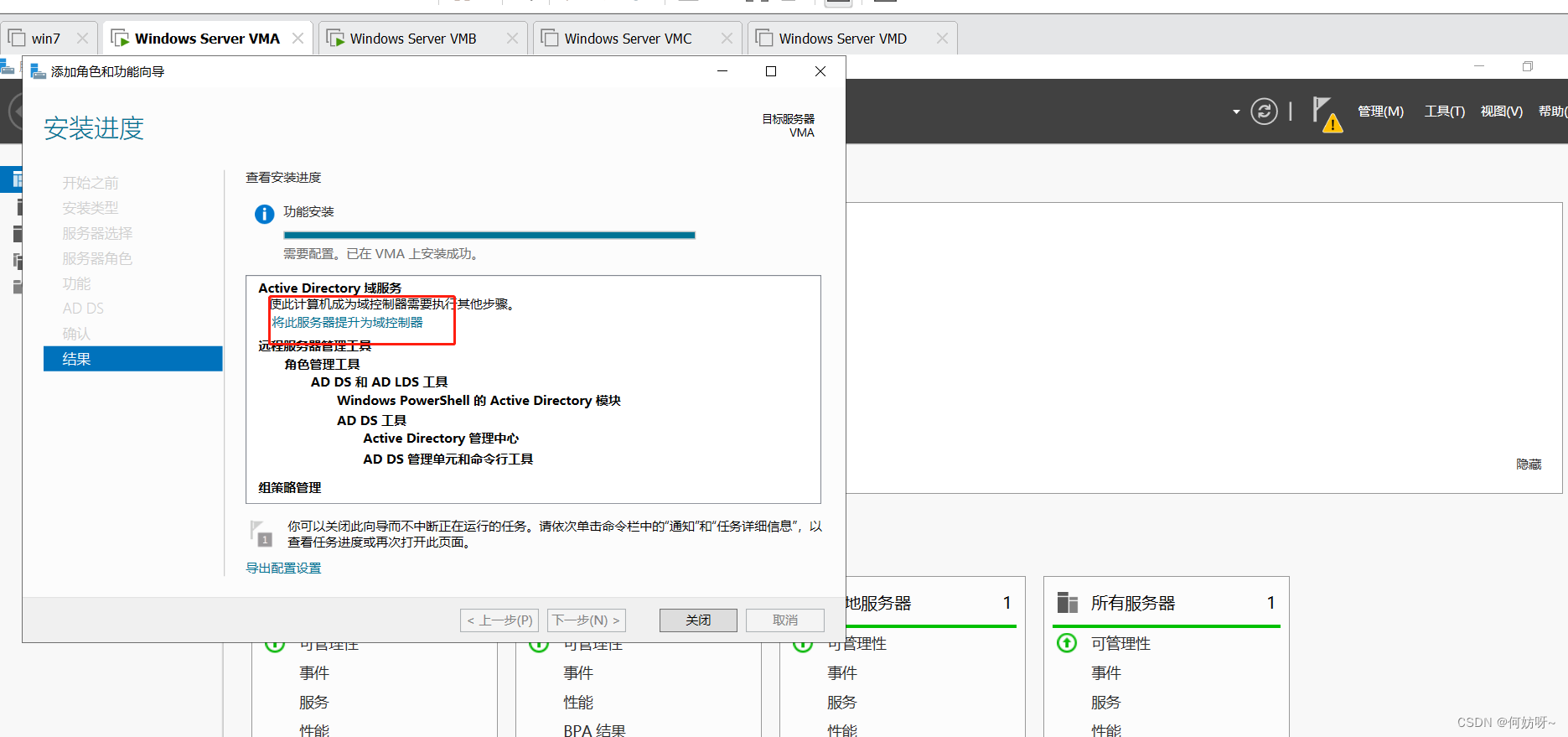Click 服务 in the 所有服务器 tile
This screenshot has height=737, width=1568.
[1105, 702]
